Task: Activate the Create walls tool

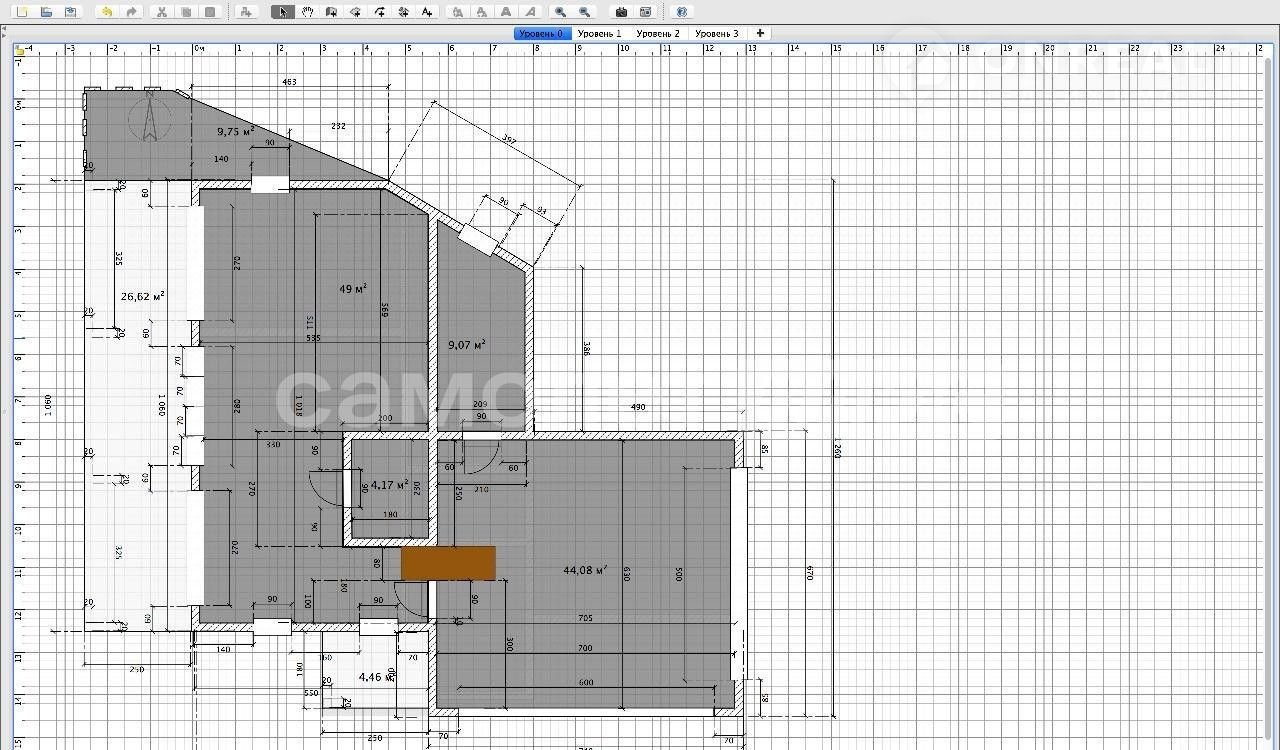Action: (x=331, y=12)
